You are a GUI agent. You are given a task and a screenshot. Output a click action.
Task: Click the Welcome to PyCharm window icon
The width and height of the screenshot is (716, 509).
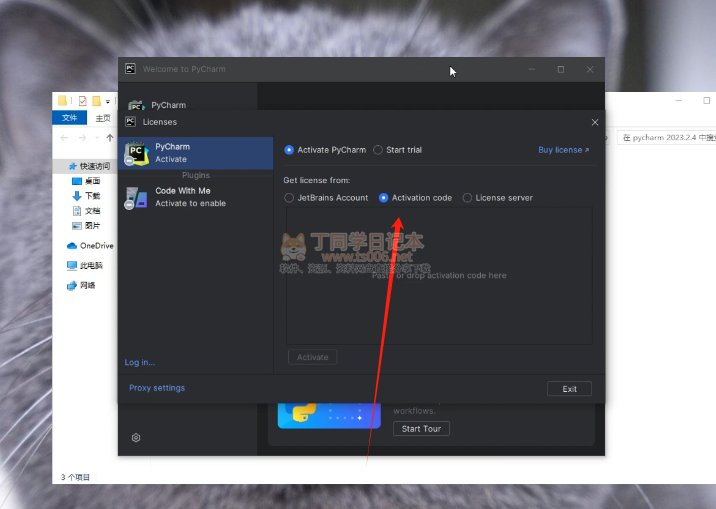[130, 69]
